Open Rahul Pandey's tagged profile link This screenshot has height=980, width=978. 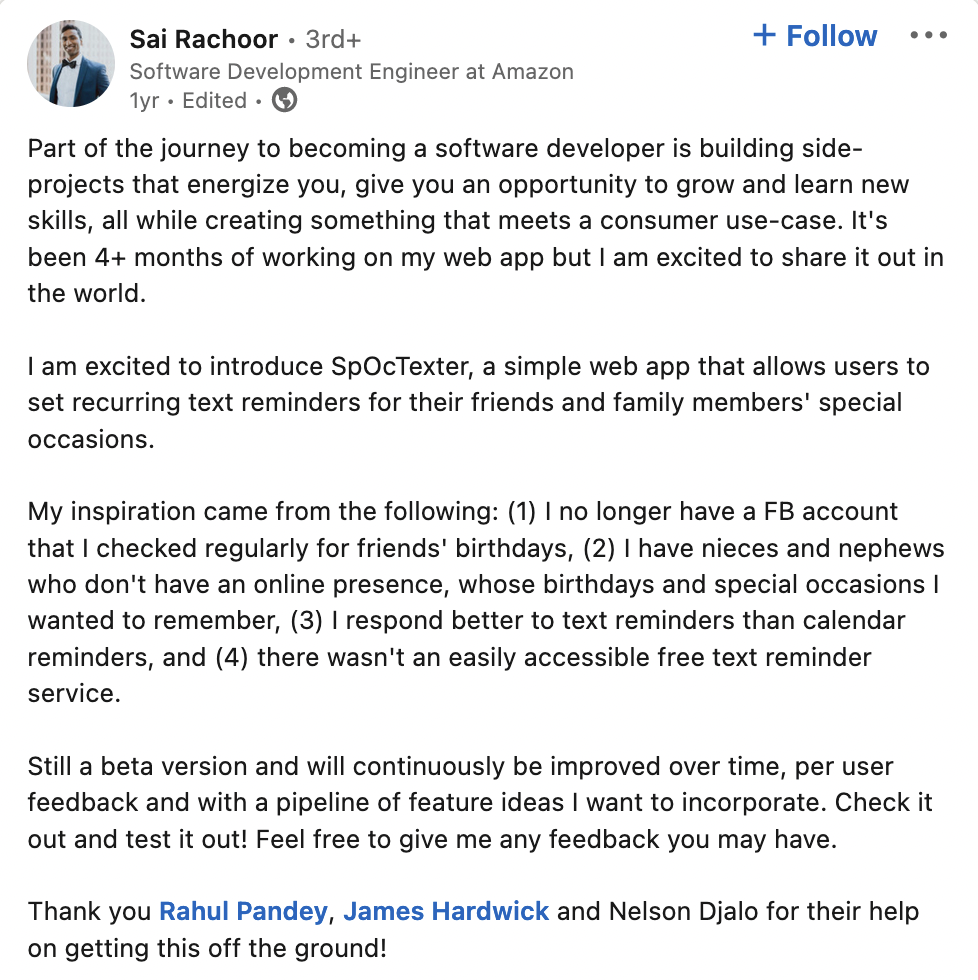click(243, 911)
